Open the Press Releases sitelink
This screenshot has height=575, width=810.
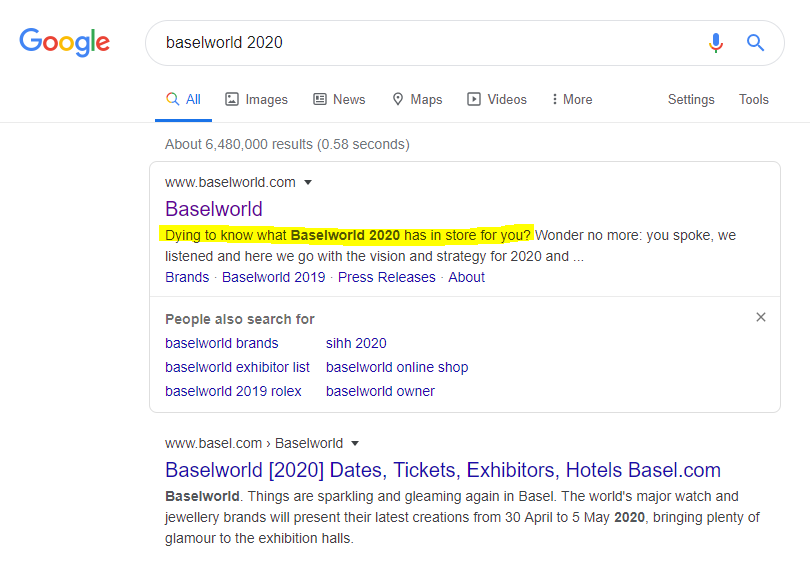pos(387,277)
